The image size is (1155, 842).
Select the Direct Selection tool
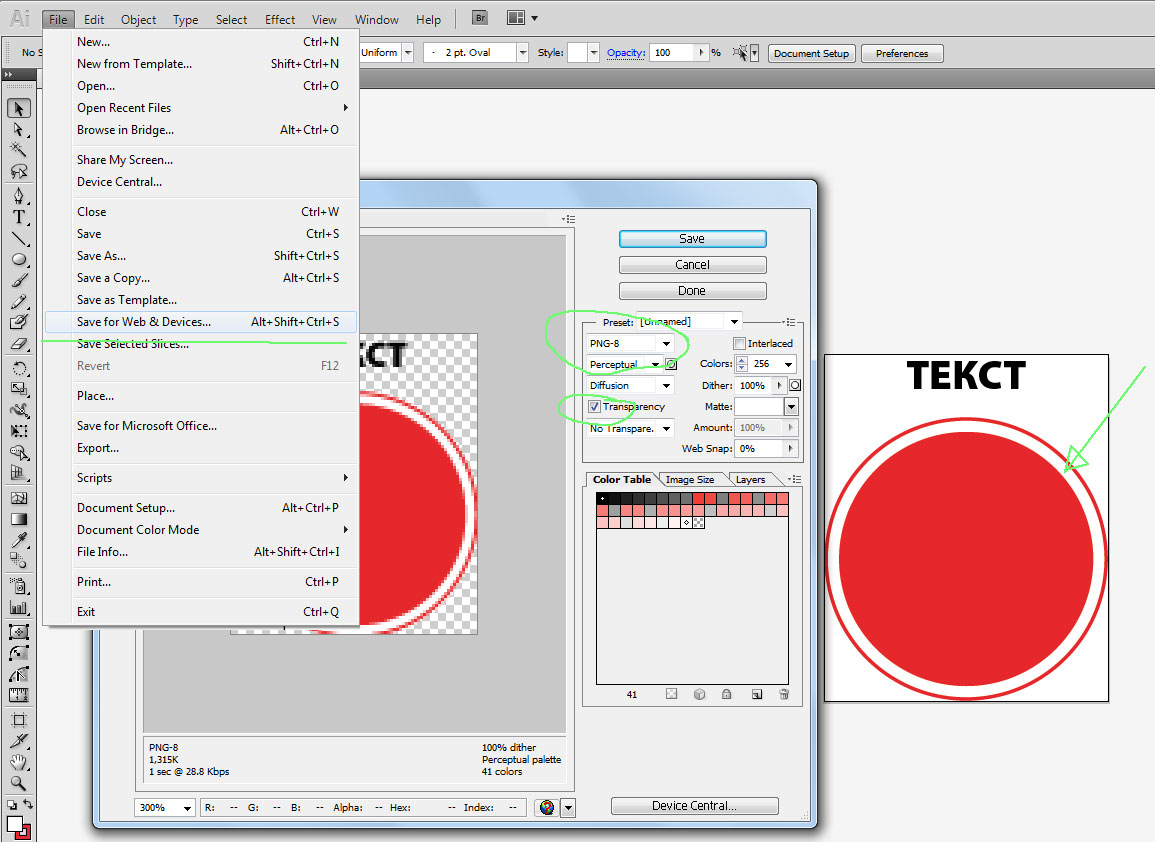pyautogui.click(x=19, y=130)
